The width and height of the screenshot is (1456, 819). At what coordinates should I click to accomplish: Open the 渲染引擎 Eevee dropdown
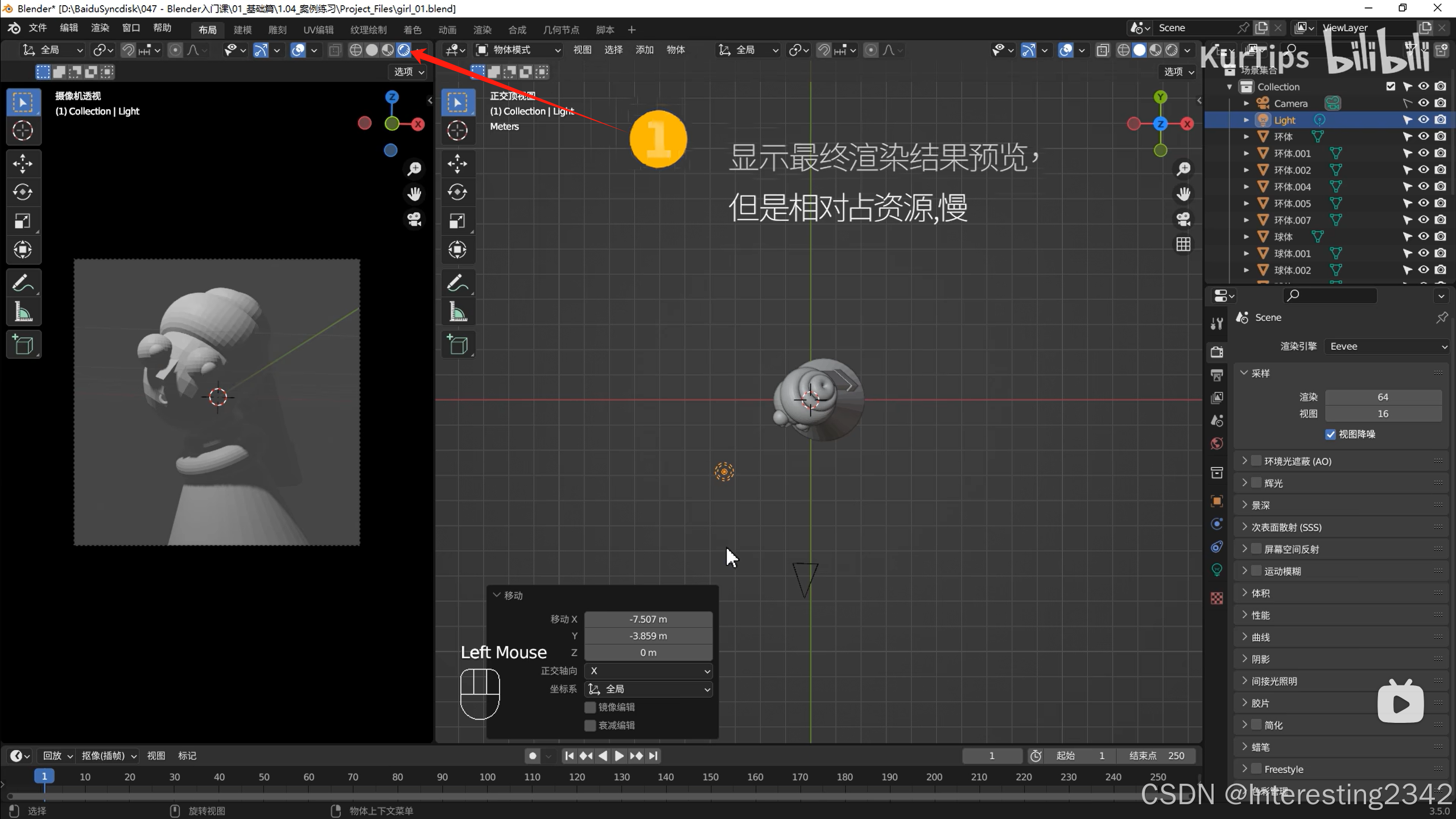click(x=1388, y=346)
